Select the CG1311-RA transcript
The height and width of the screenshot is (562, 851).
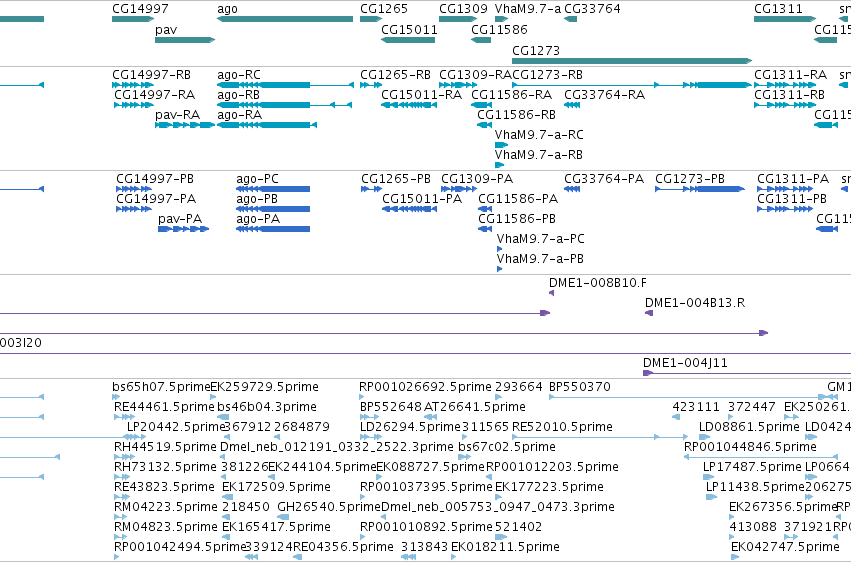coord(785,85)
